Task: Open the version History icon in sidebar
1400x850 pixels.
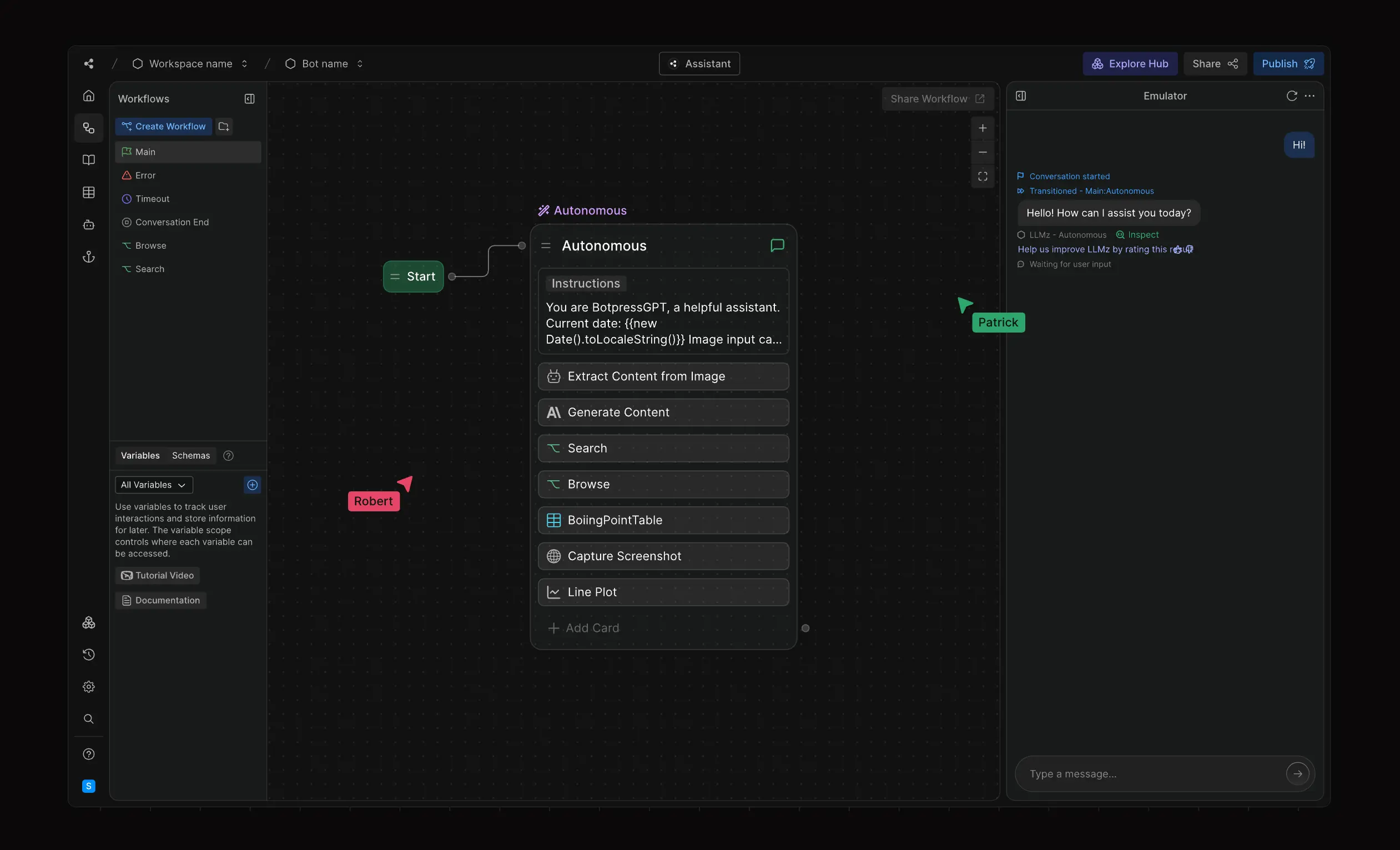Action: point(89,655)
